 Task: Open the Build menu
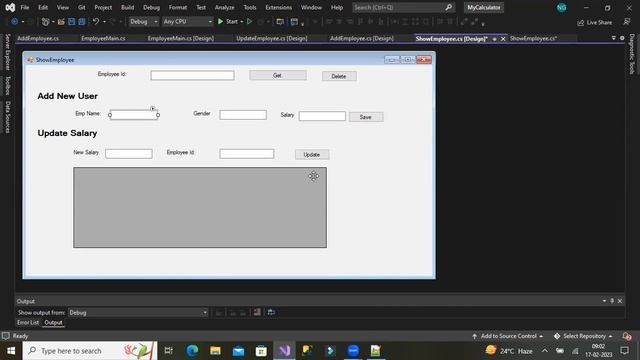(127, 7)
